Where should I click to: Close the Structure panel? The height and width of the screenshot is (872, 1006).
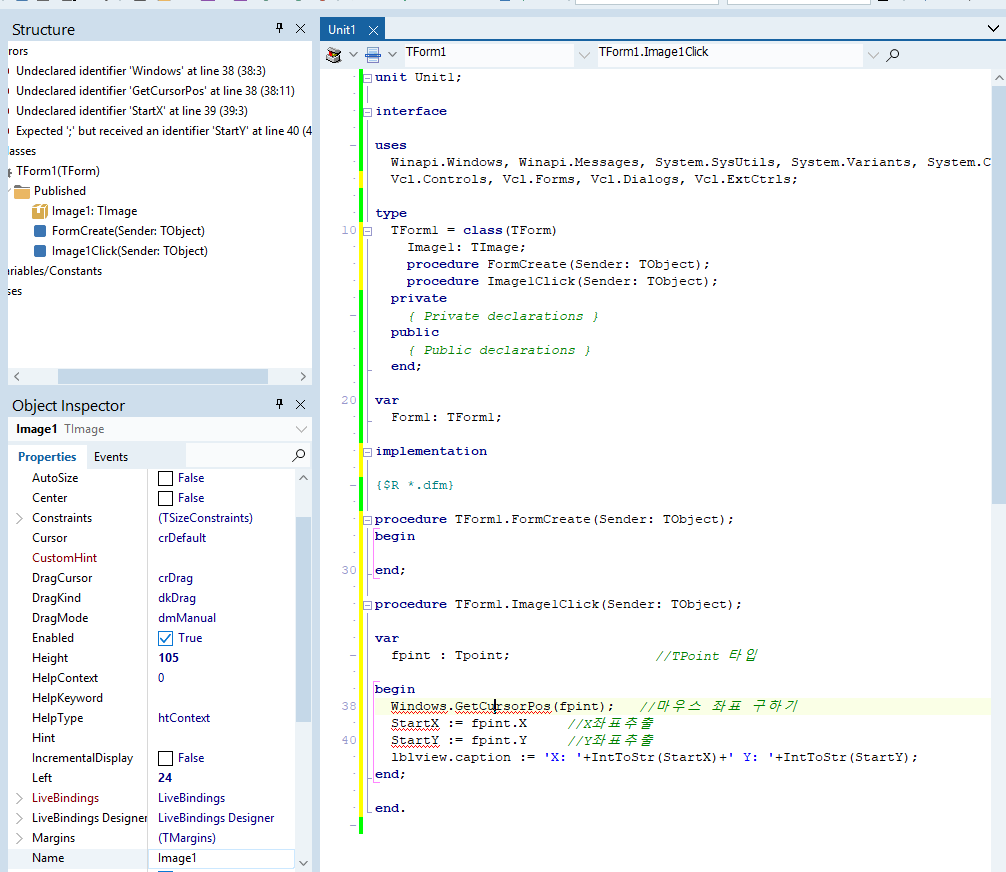300,29
